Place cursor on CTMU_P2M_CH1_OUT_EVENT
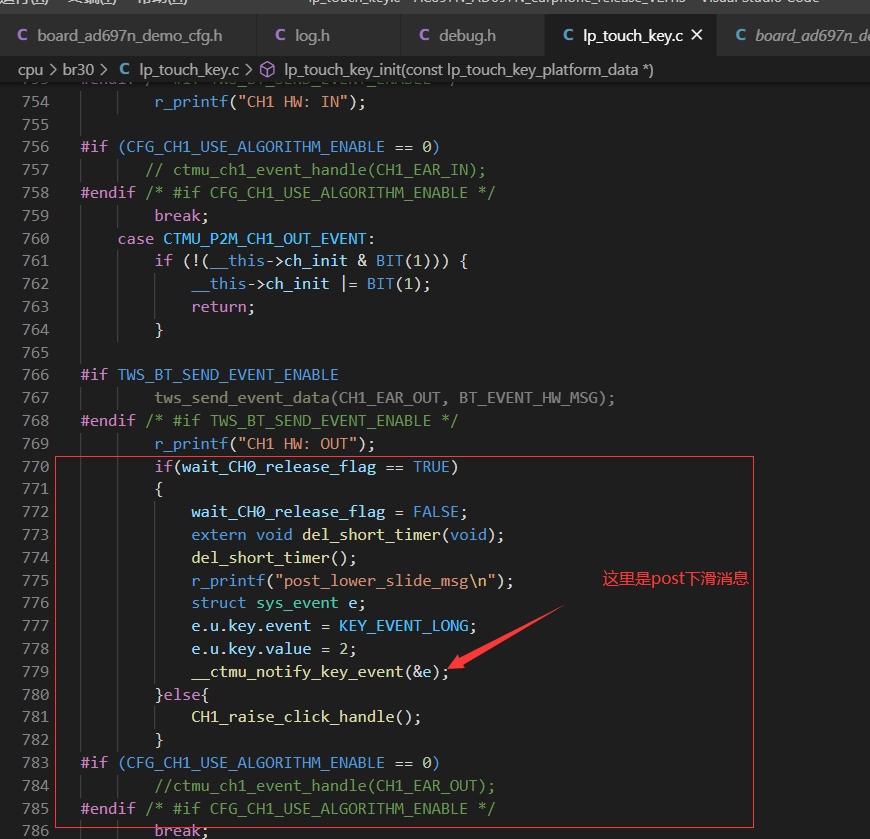Viewport: 870px width, 839px height. coord(265,239)
